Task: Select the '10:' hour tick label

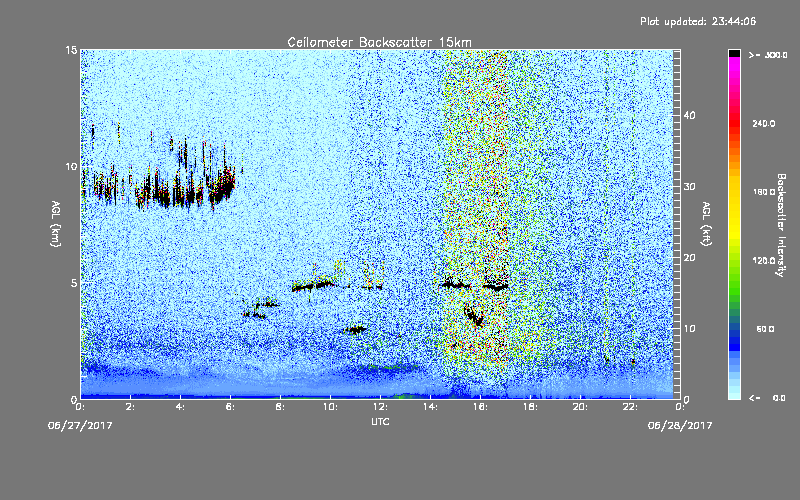Action: 331,407
